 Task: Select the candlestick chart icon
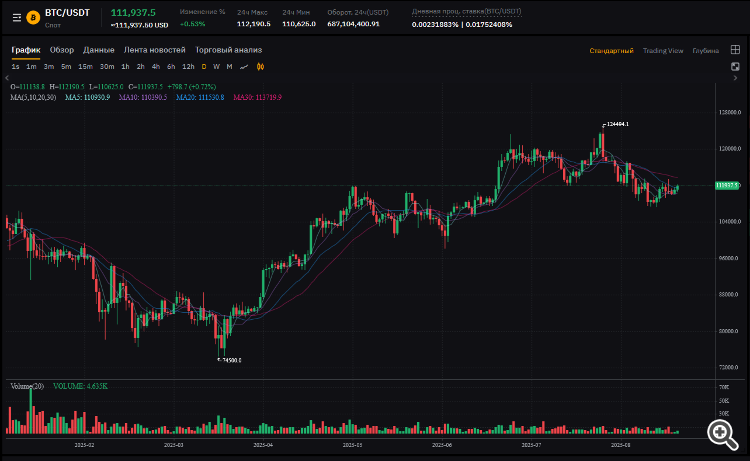tap(260, 66)
